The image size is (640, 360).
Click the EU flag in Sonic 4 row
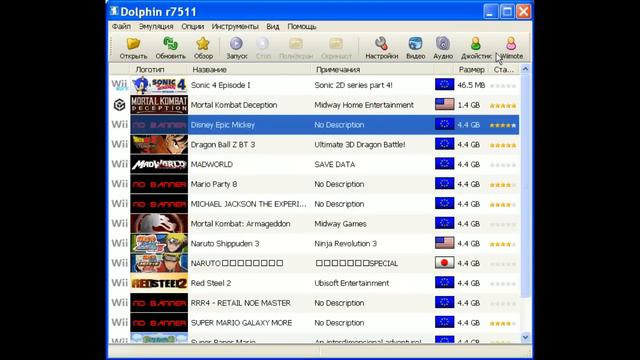[444, 84]
